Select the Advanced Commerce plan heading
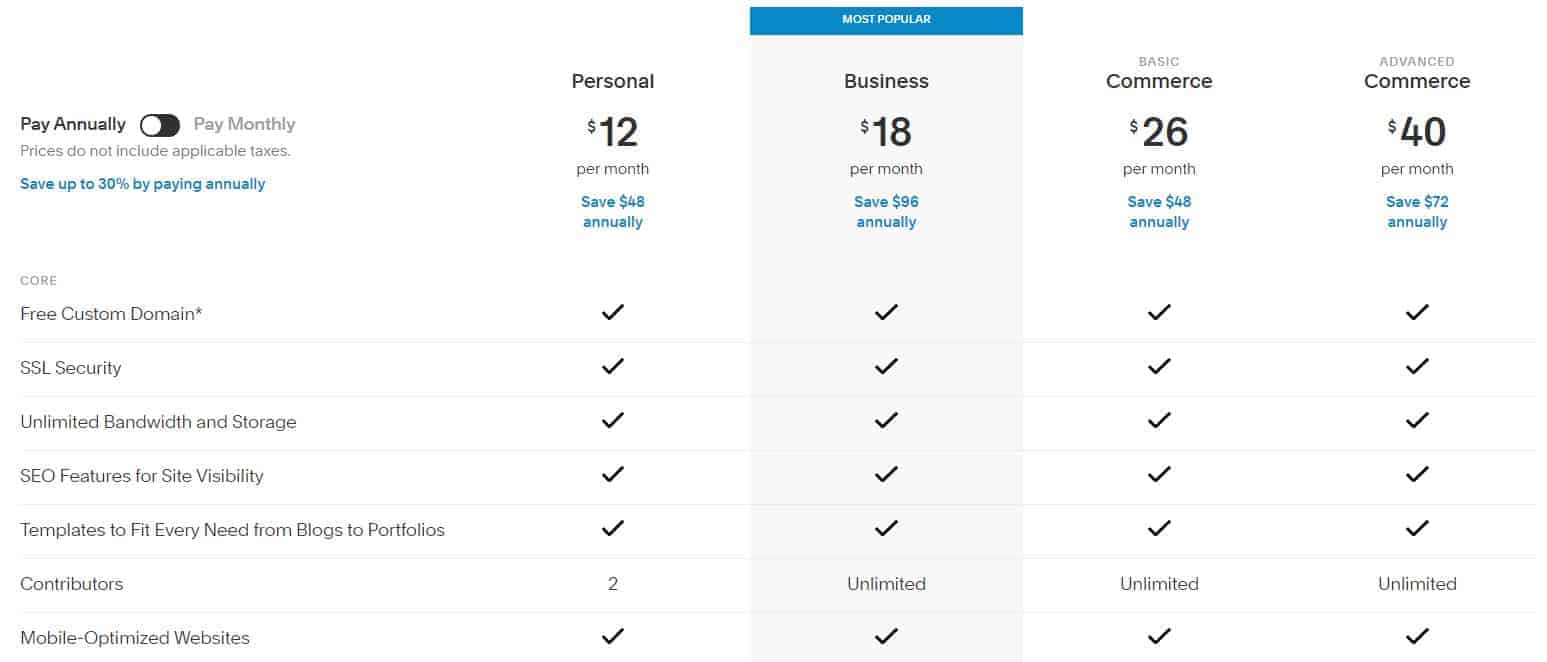1547x662 pixels. [x=1417, y=81]
